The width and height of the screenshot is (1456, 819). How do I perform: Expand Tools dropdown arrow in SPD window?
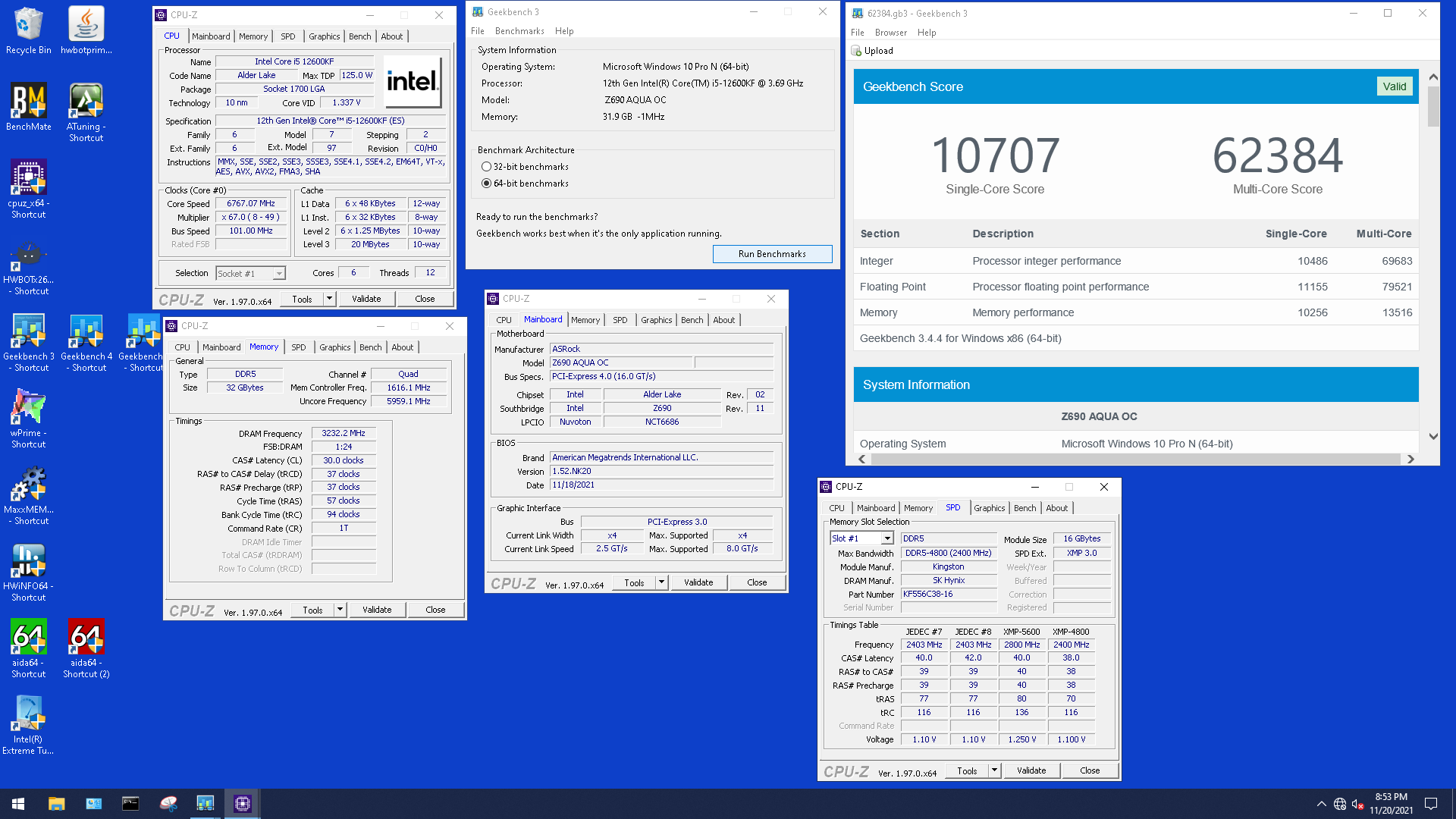[x=994, y=770]
